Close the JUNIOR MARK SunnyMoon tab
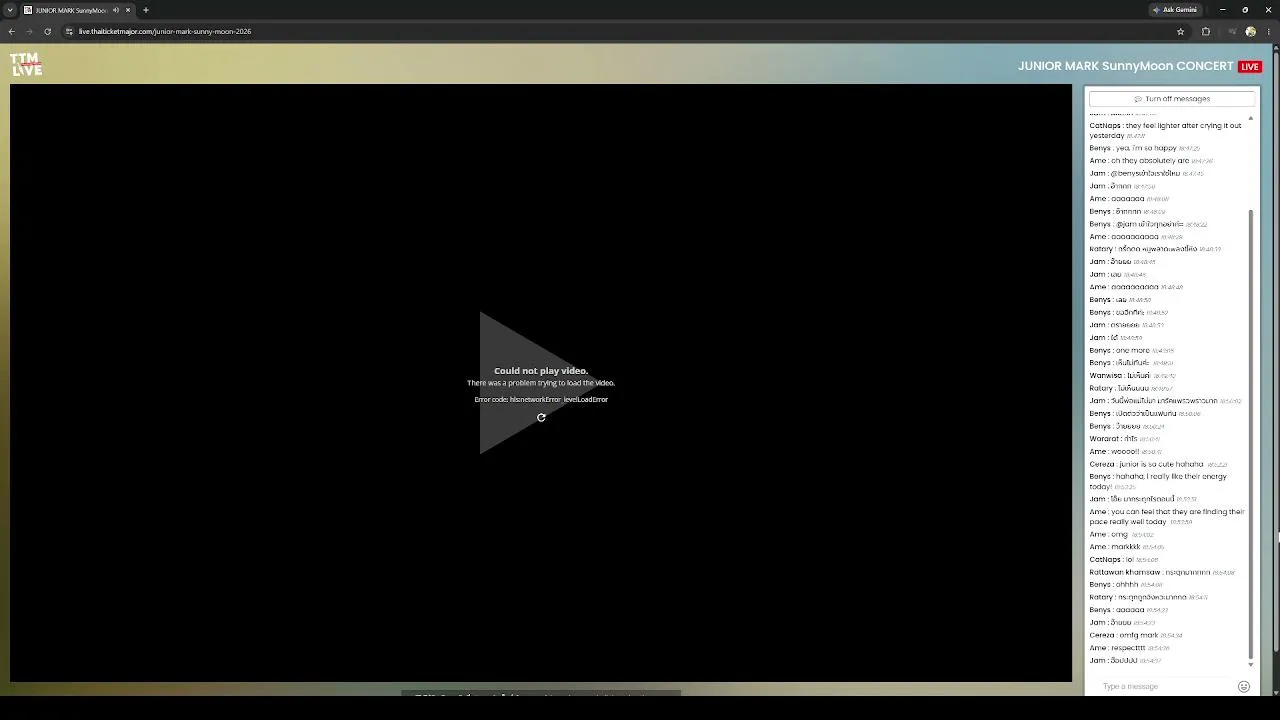Image resolution: width=1280 pixels, height=720 pixels. (x=128, y=10)
